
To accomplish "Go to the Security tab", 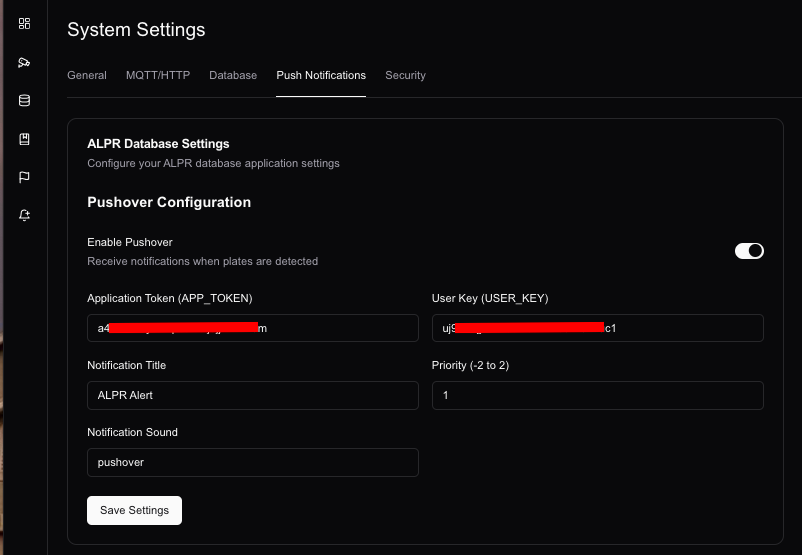I will pyautogui.click(x=405, y=75).
